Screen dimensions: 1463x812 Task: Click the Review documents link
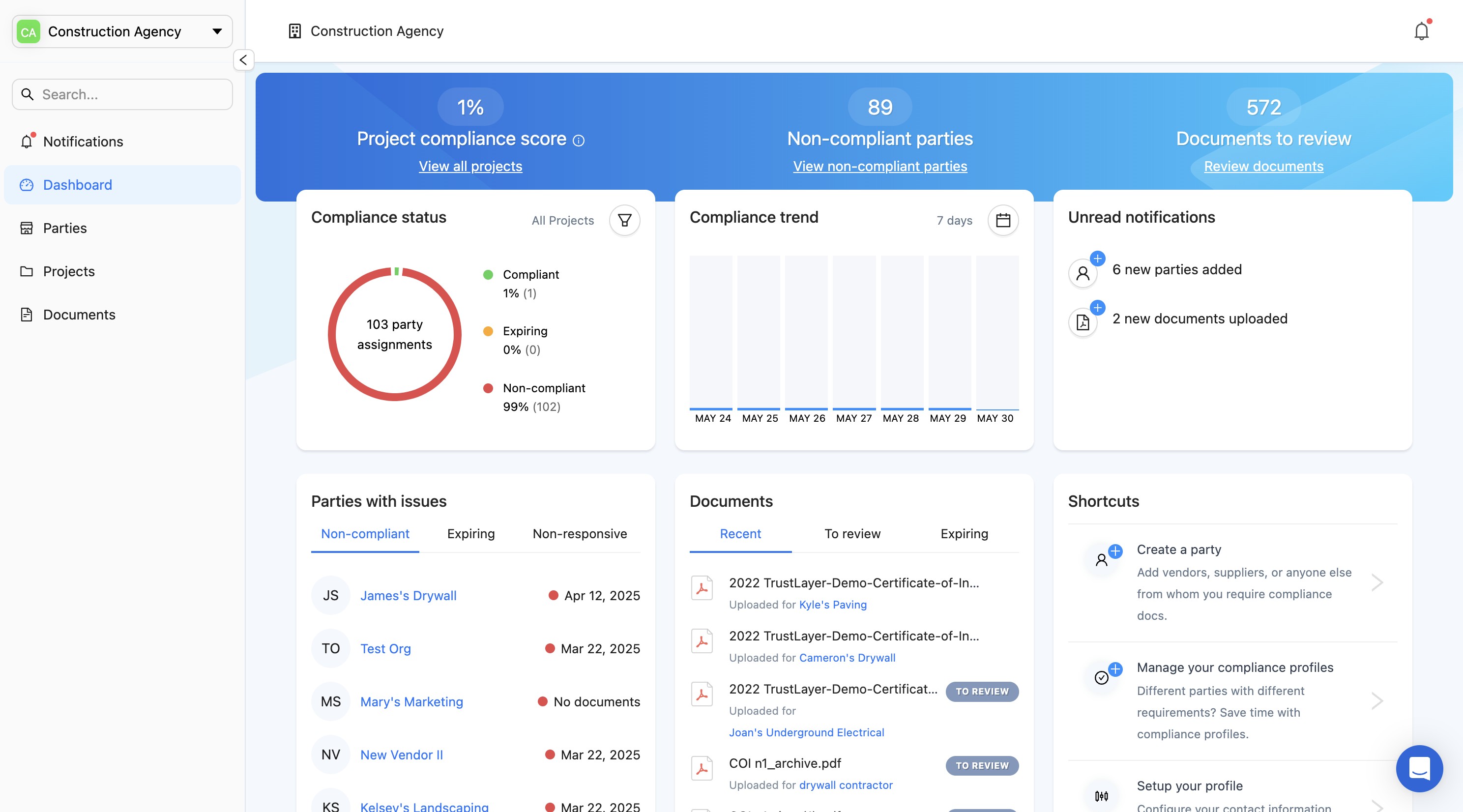(1263, 166)
